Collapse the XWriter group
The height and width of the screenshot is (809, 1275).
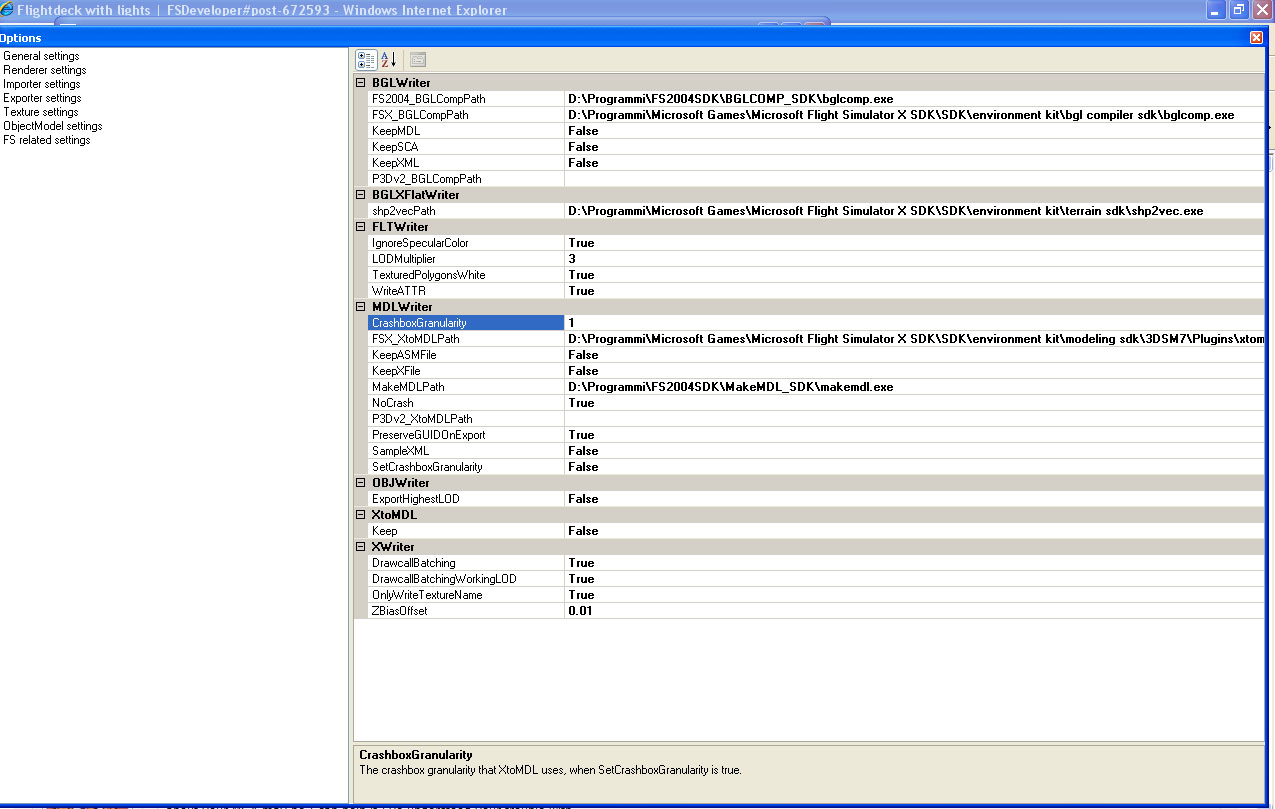(361, 547)
